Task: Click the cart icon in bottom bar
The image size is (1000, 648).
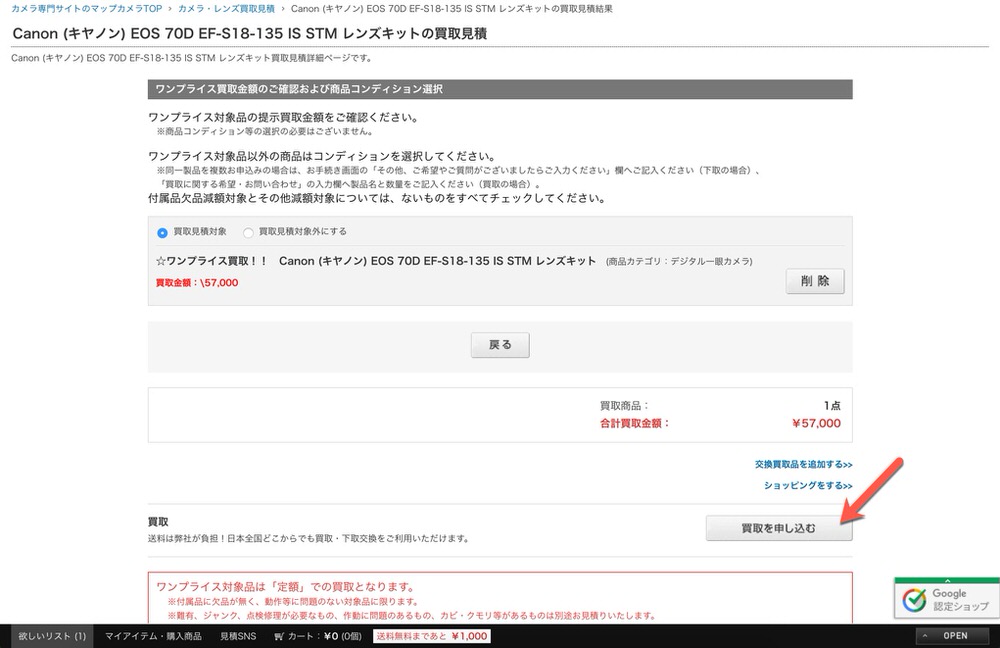Action: pyautogui.click(x=279, y=636)
